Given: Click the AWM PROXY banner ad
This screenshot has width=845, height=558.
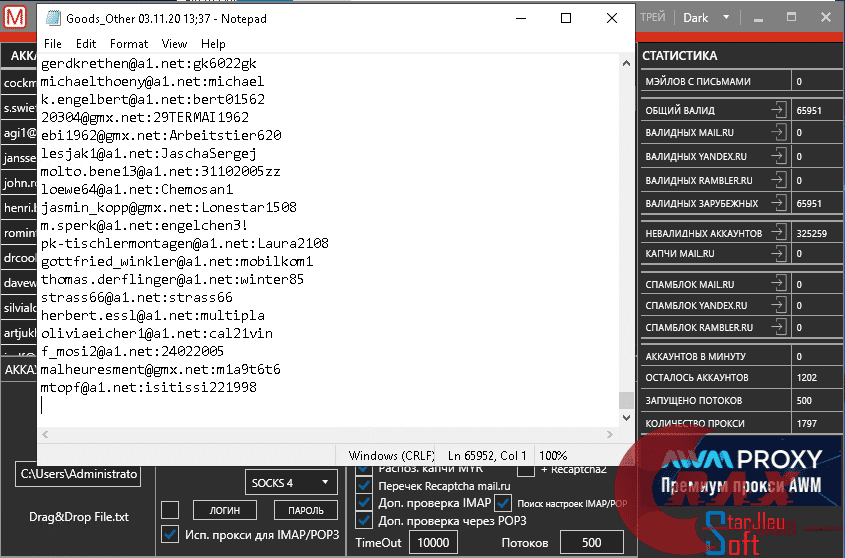Looking at the screenshot, I should (x=741, y=470).
